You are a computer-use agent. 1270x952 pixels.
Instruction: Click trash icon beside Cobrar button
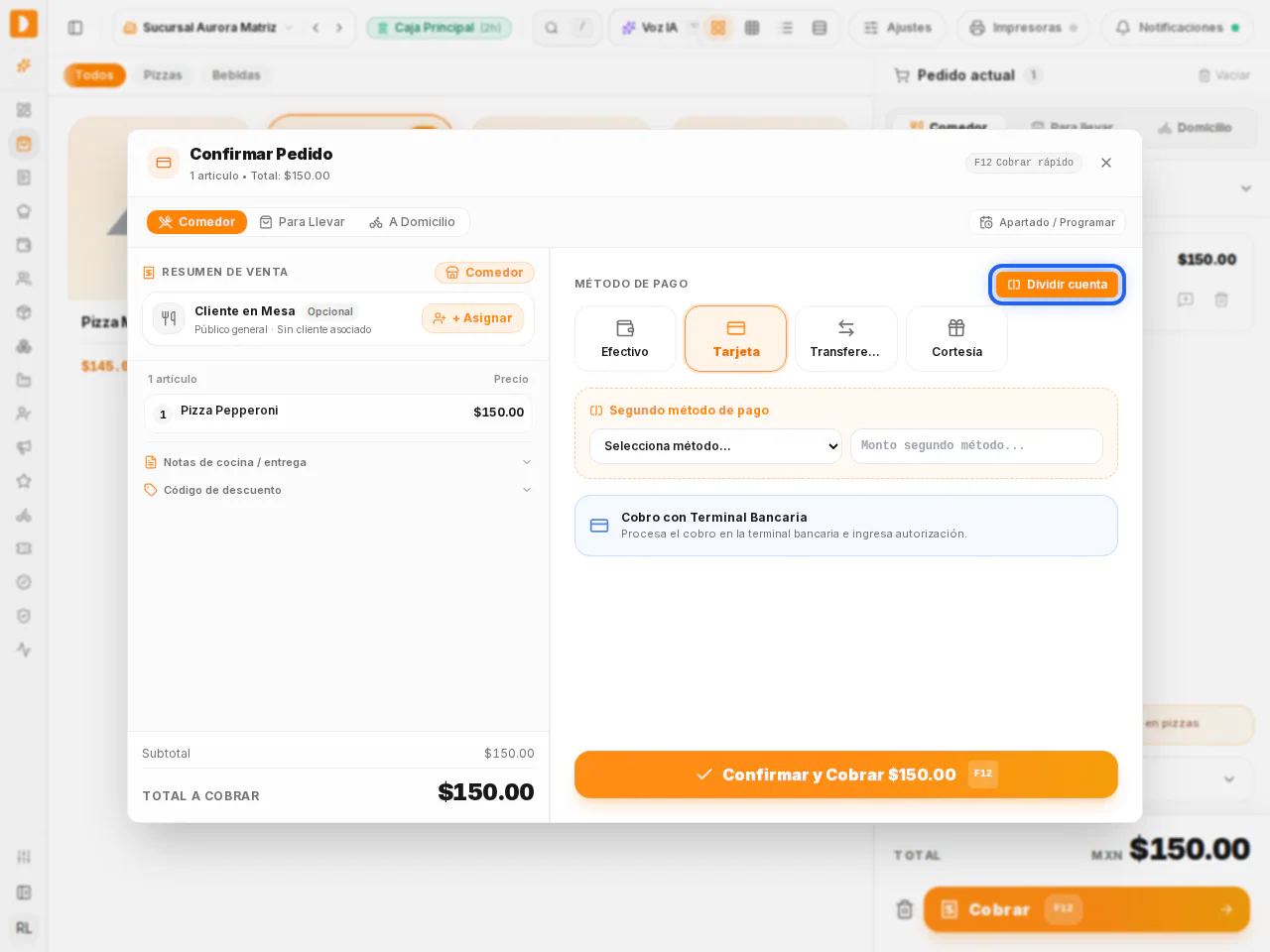click(904, 909)
